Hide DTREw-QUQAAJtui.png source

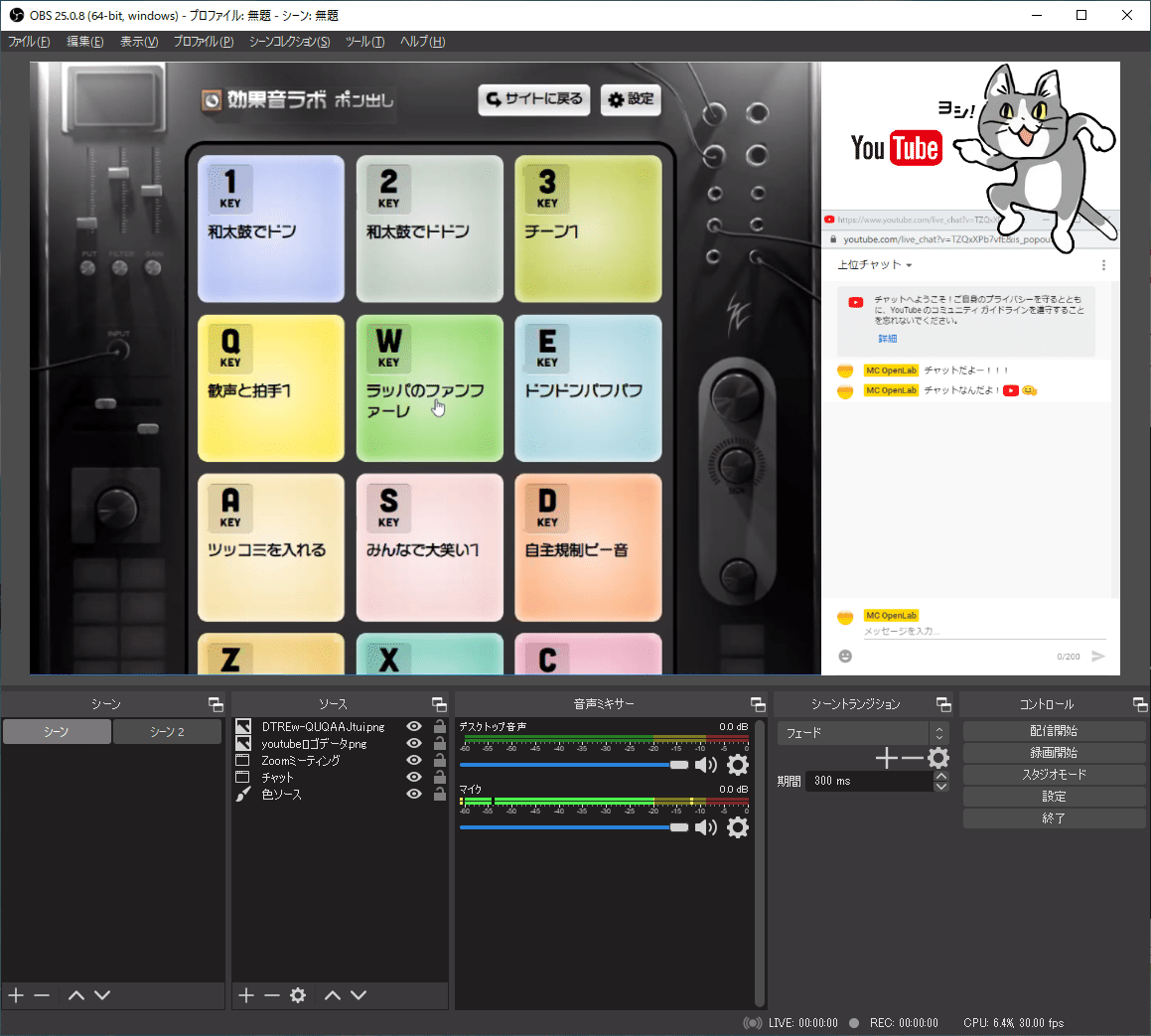click(x=414, y=726)
